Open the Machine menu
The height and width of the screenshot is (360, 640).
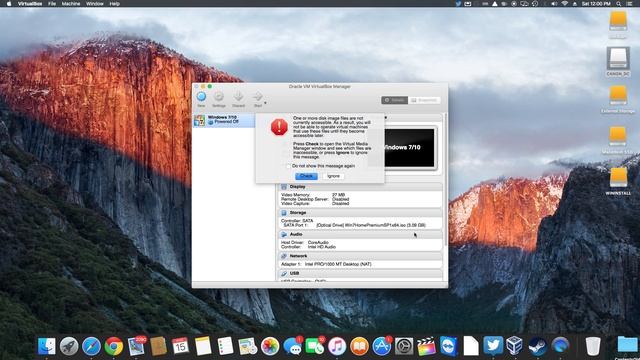coord(71,4)
